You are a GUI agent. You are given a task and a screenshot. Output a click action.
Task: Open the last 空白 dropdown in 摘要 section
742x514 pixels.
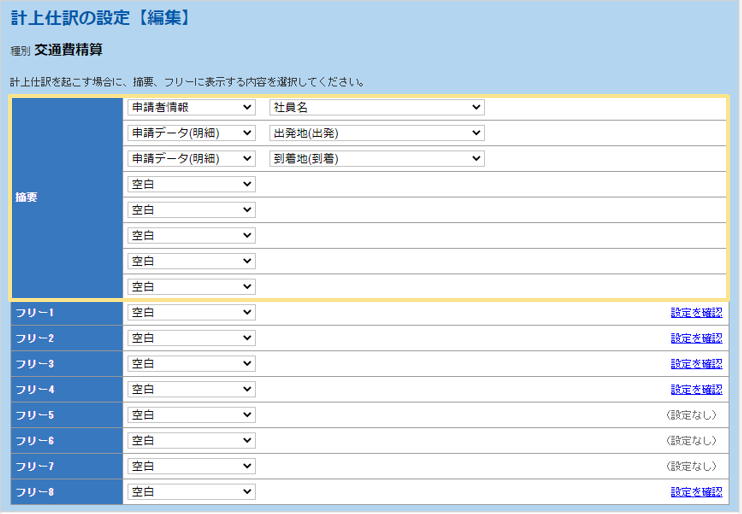191,287
